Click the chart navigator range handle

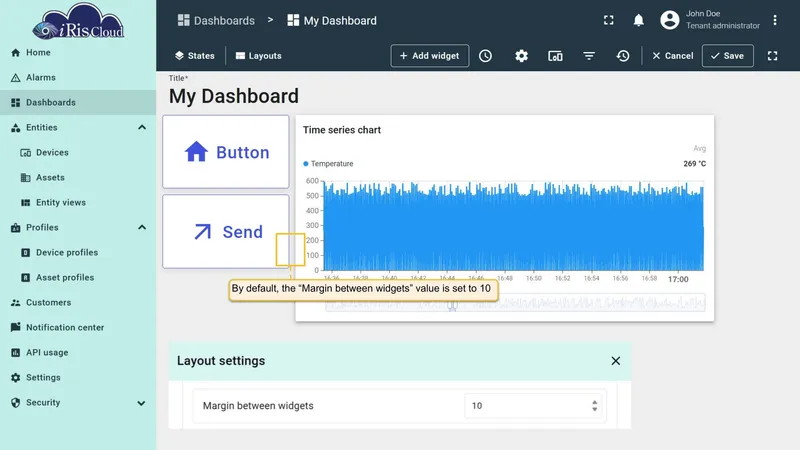(452, 306)
